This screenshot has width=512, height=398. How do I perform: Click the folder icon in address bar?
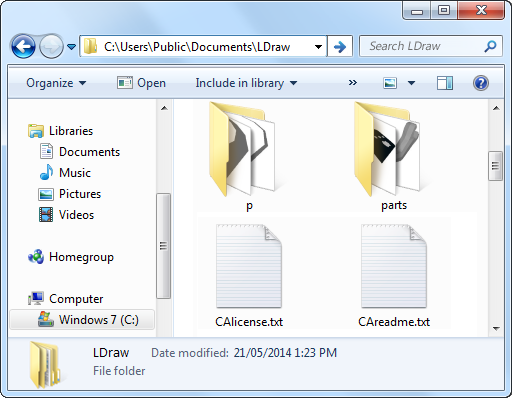point(90,46)
